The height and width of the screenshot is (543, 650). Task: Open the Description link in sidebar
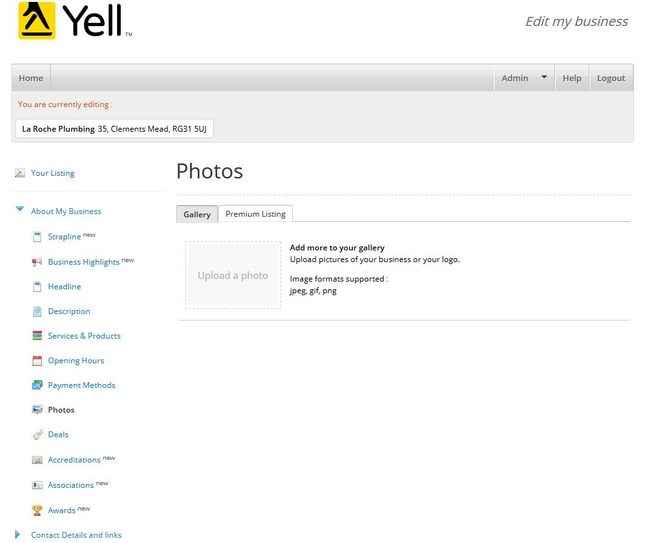point(69,311)
